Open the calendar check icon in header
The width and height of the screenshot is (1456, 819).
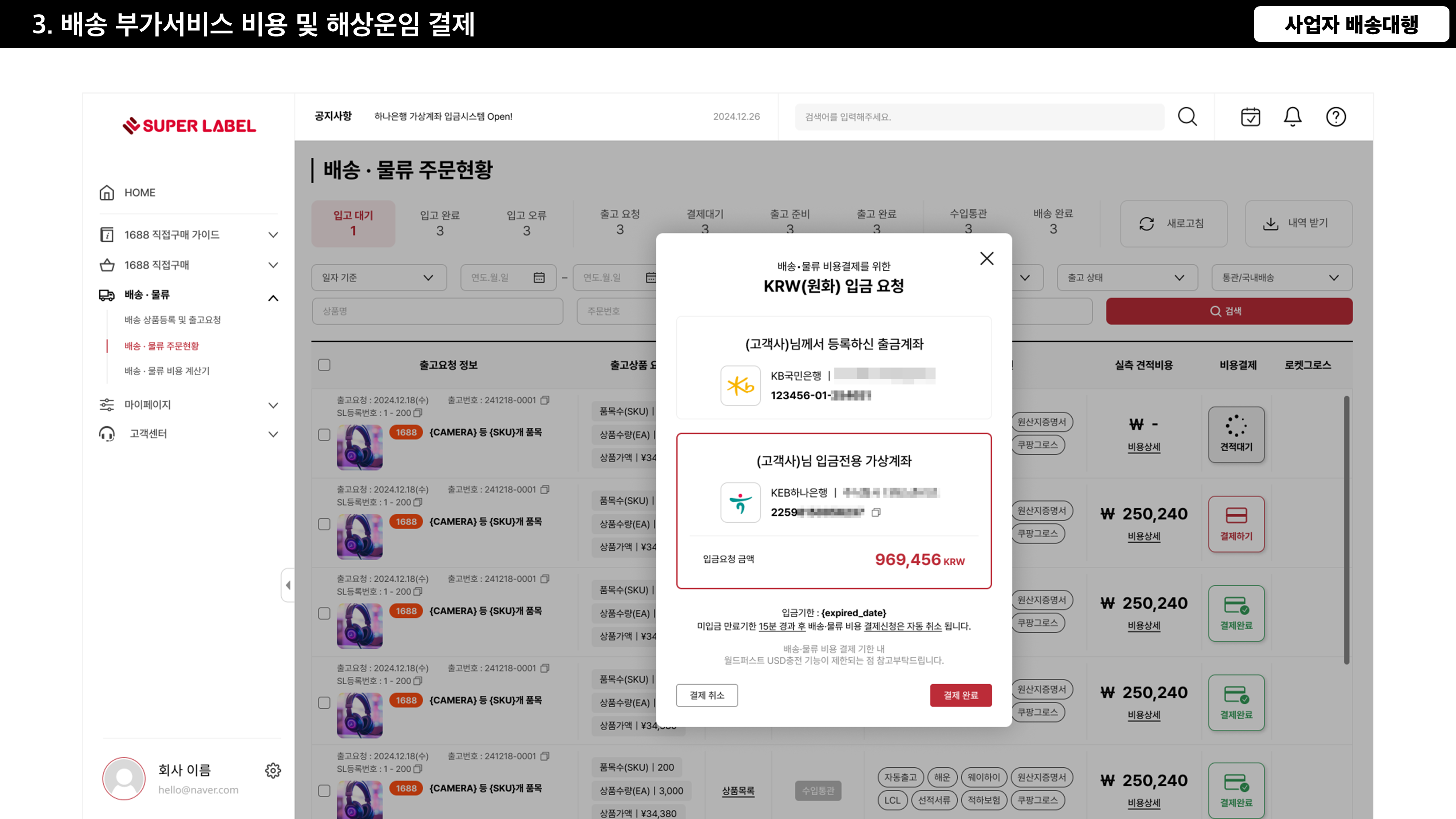coord(1250,117)
